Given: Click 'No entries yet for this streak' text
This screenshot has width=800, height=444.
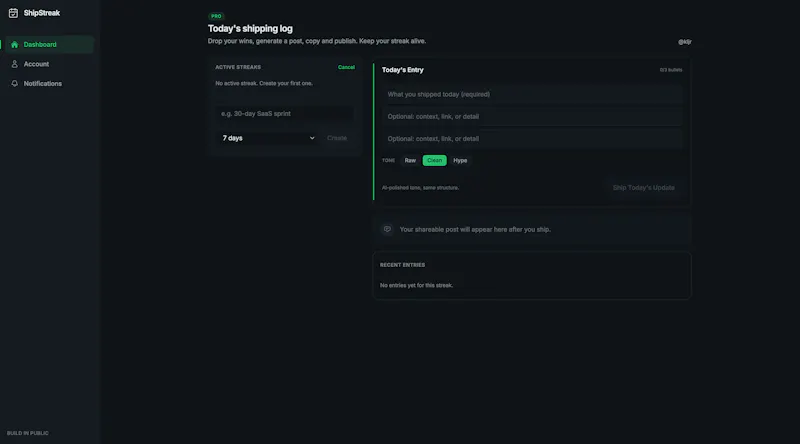Looking at the screenshot, I should tap(416, 285).
